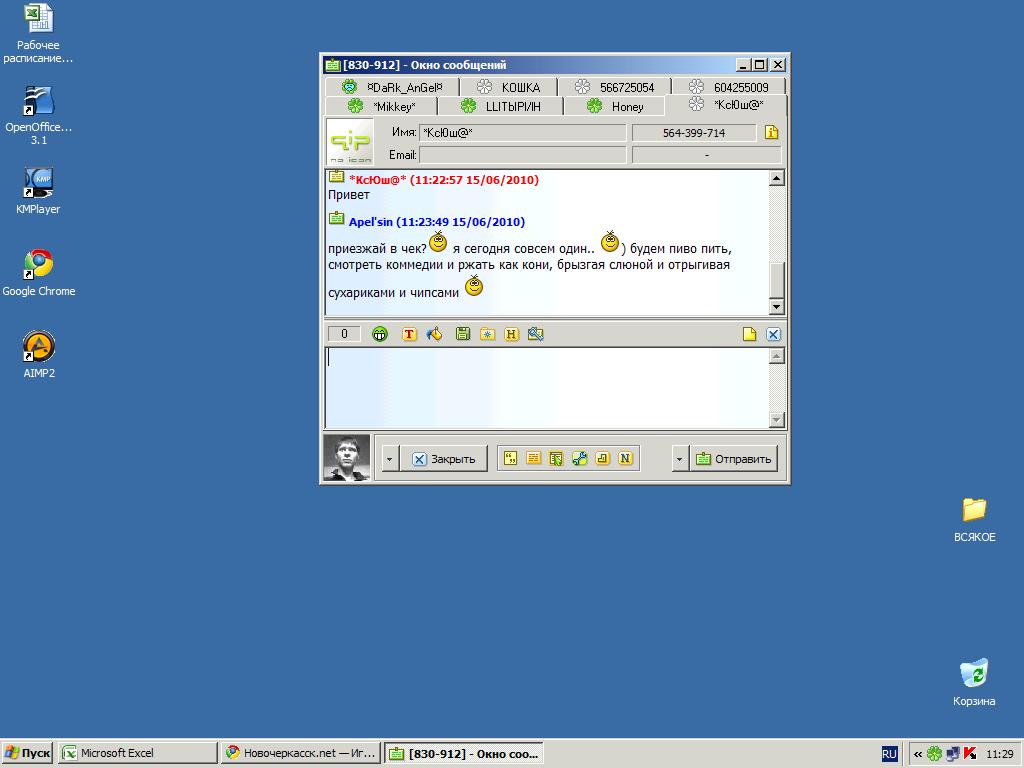Click the dash field beside Email

click(707, 155)
